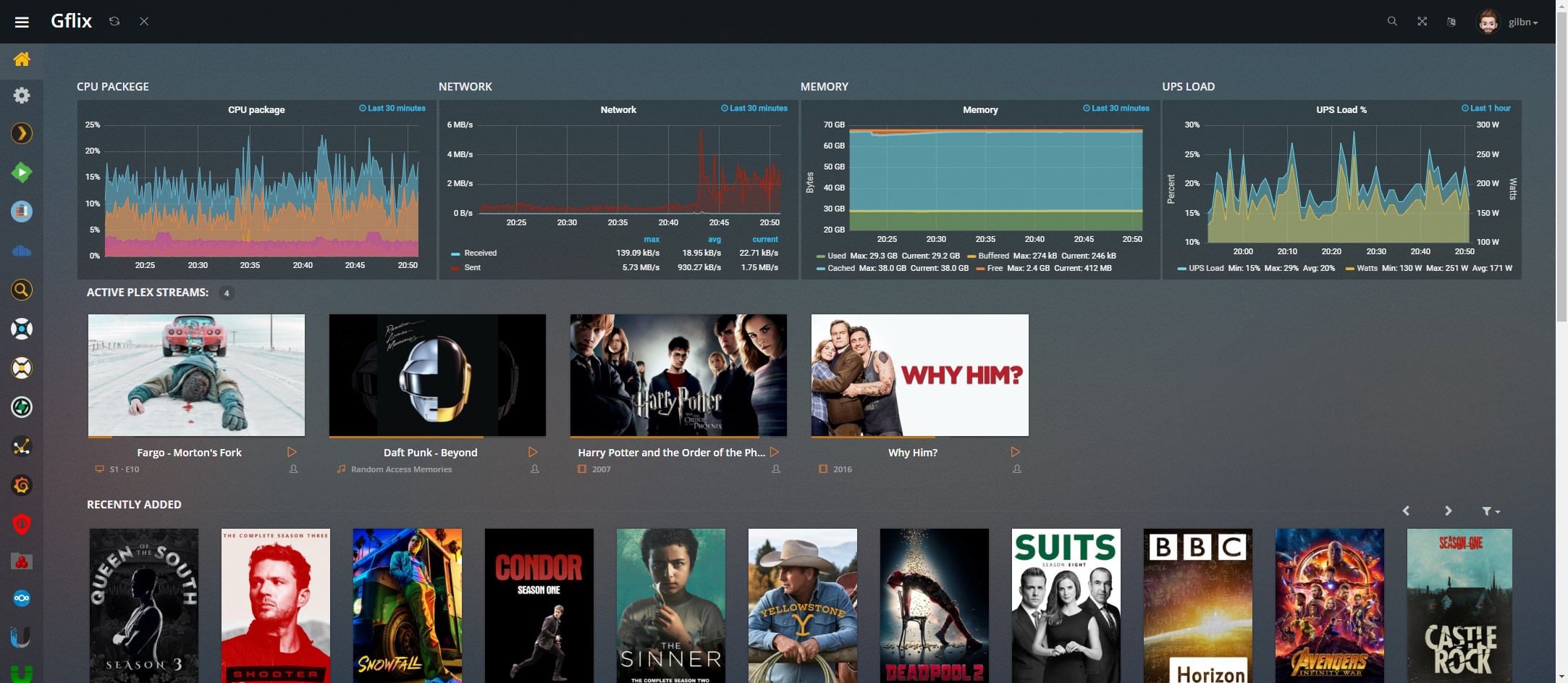Open the green Emby-style play icon tab
1568x683 pixels.
point(22,172)
